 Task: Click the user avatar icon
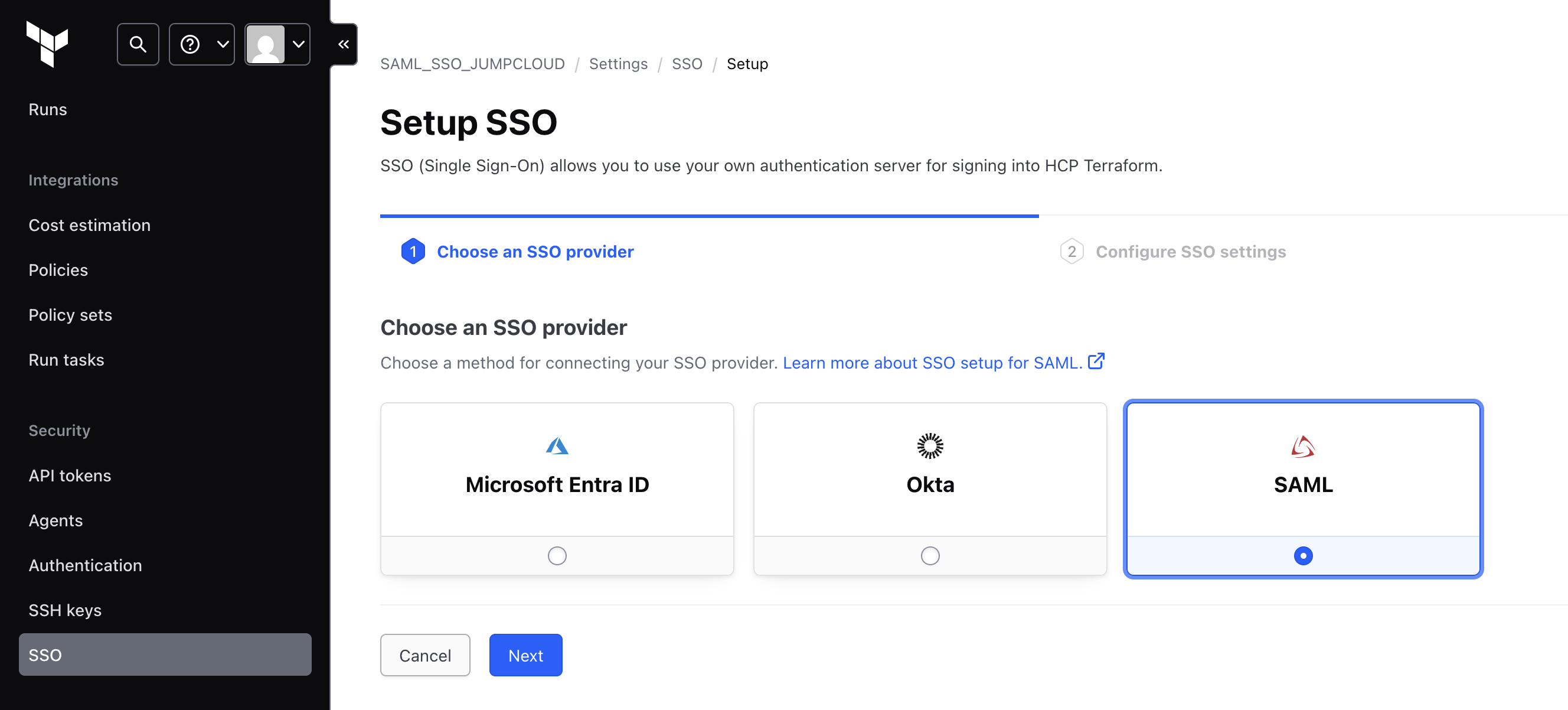(x=266, y=44)
